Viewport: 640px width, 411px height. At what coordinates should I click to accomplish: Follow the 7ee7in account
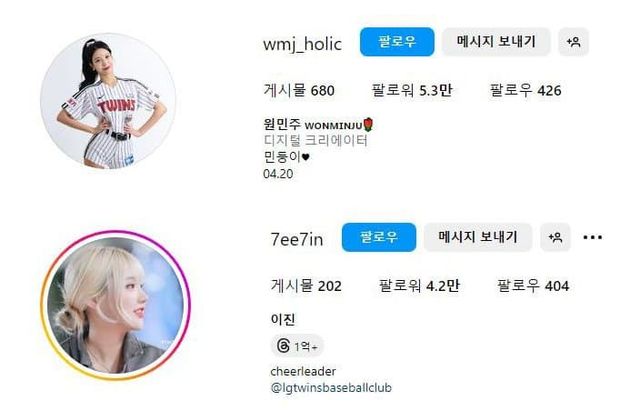click(379, 237)
